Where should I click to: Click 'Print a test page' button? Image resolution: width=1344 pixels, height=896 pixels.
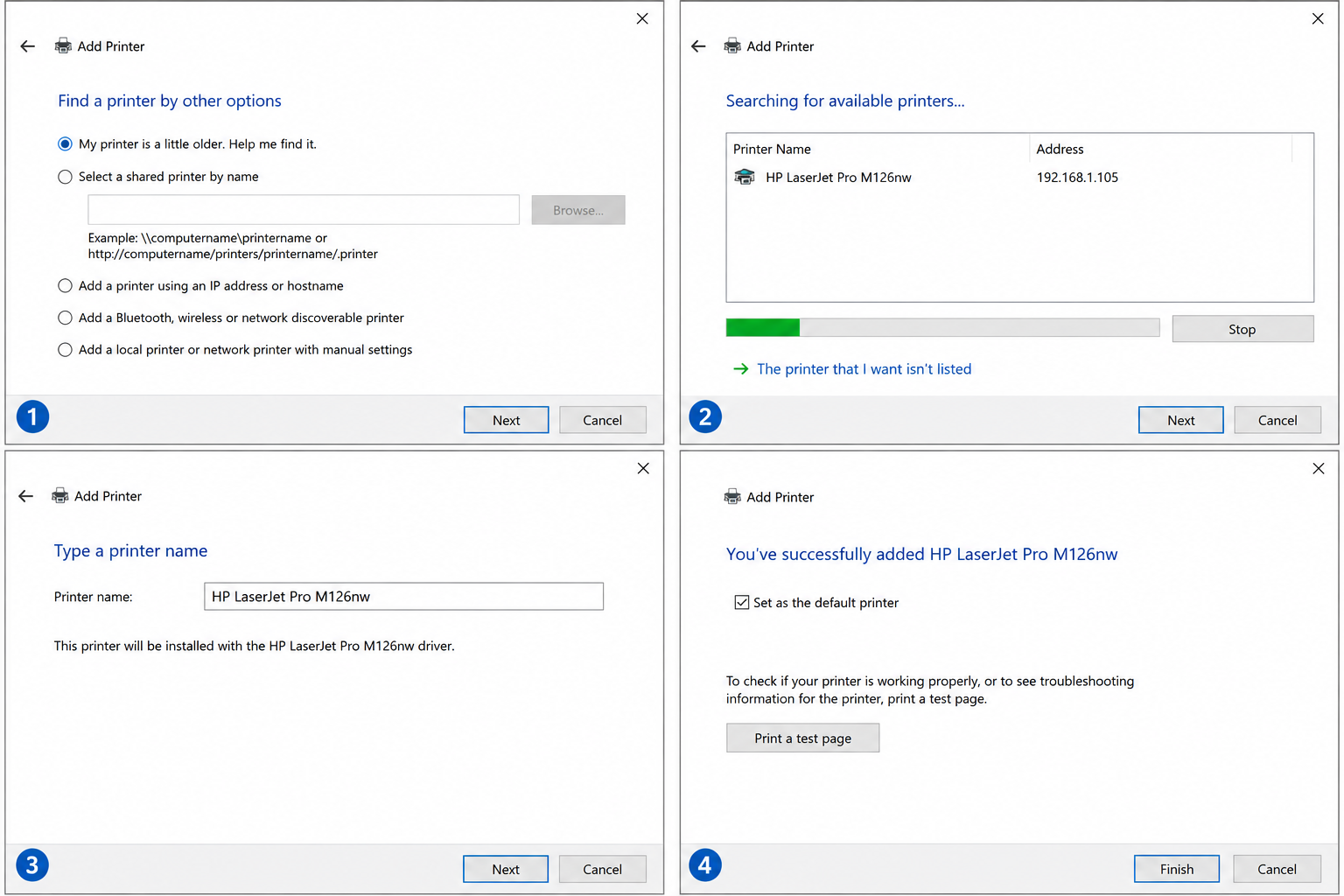click(x=802, y=738)
